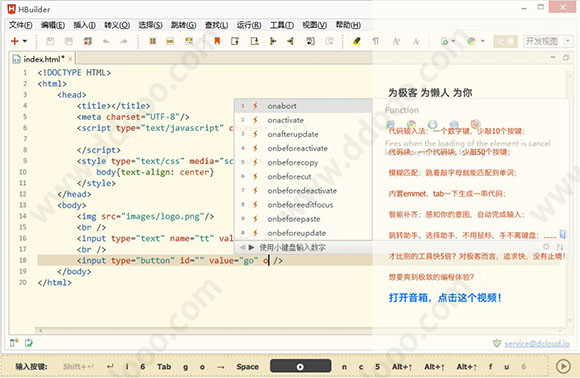The width and height of the screenshot is (580, 378).
Task: Open the dropdown arrow beside the New plus icon
Action: point(25,41)
